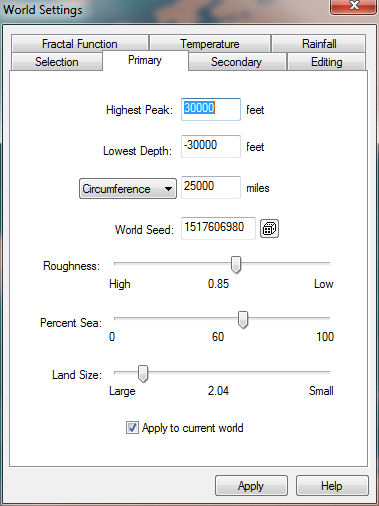Image resolution: width=379 pixels, height=506 pixels.
Task: Click the '100' label under Percent Sea
Action: click(325, 337)
